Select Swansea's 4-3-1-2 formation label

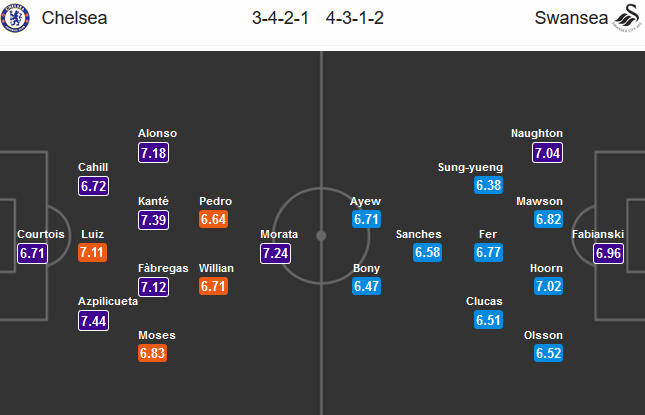(358, 18)
